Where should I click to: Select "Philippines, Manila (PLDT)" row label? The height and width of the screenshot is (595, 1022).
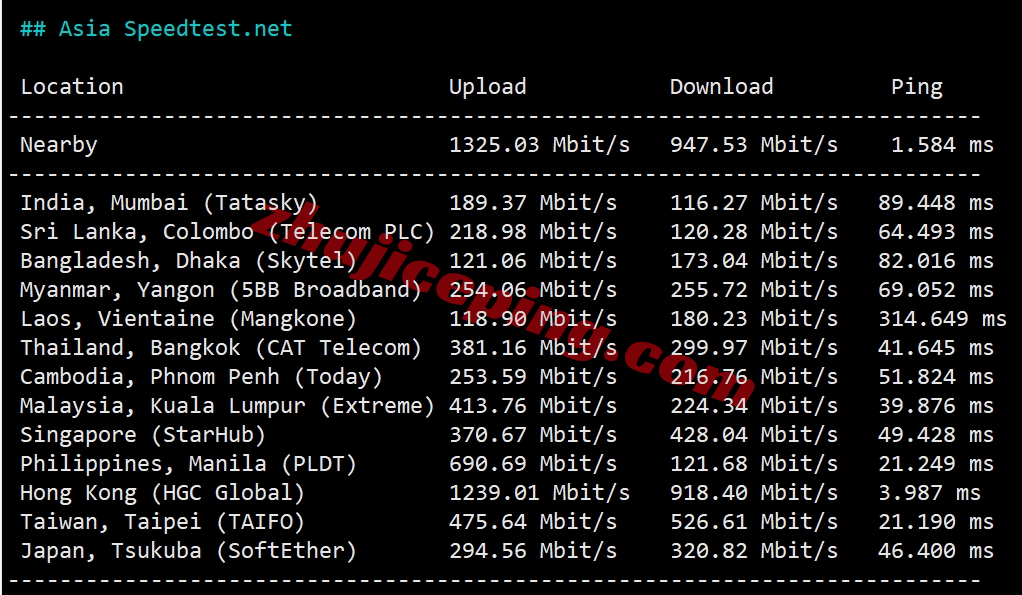(189, 463)
